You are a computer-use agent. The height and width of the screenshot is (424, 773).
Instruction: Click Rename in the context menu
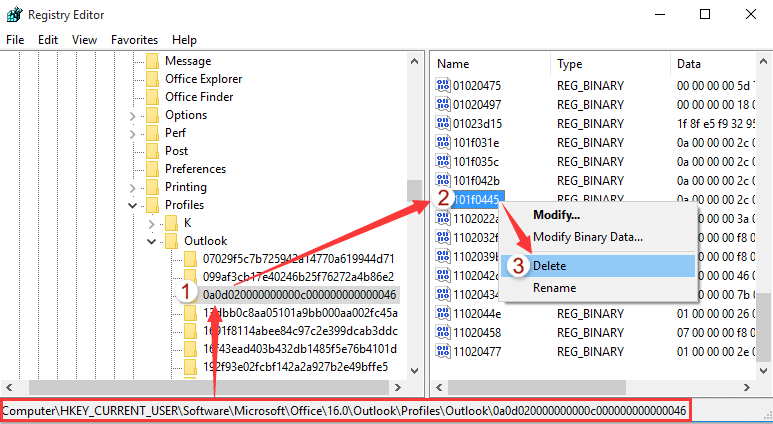(555, 288)
